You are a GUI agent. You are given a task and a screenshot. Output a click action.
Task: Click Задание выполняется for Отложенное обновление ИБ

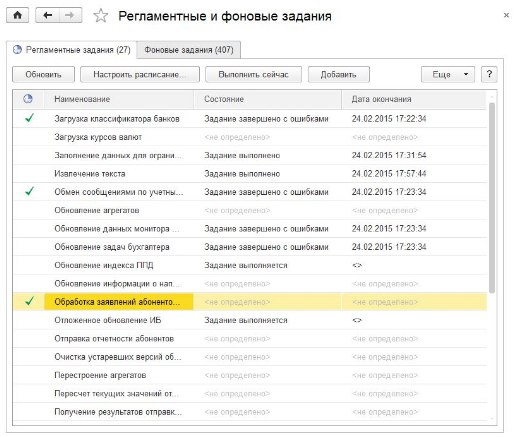click(246, 320)
